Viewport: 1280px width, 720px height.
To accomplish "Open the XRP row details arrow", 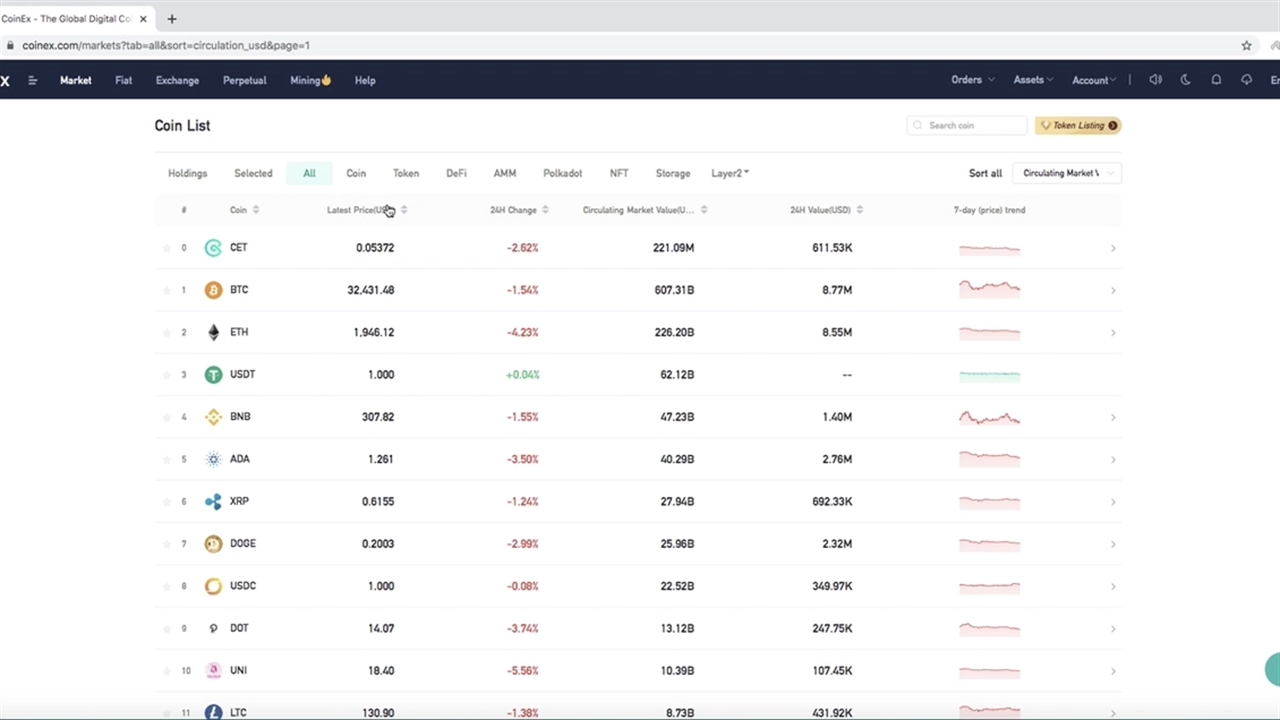I will tap(1113, 502).
